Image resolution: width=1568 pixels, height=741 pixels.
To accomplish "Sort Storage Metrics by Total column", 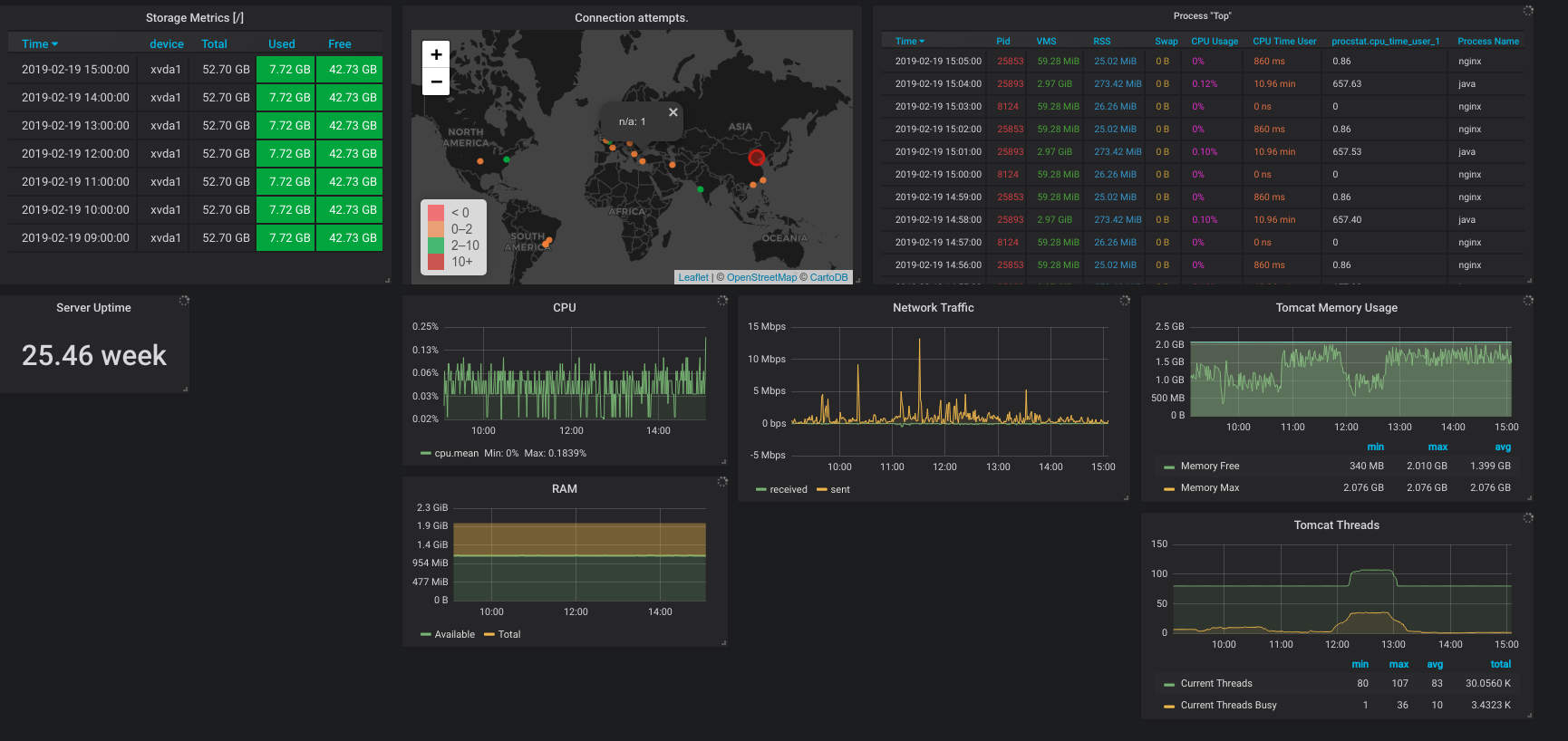I will coord(214,43).
